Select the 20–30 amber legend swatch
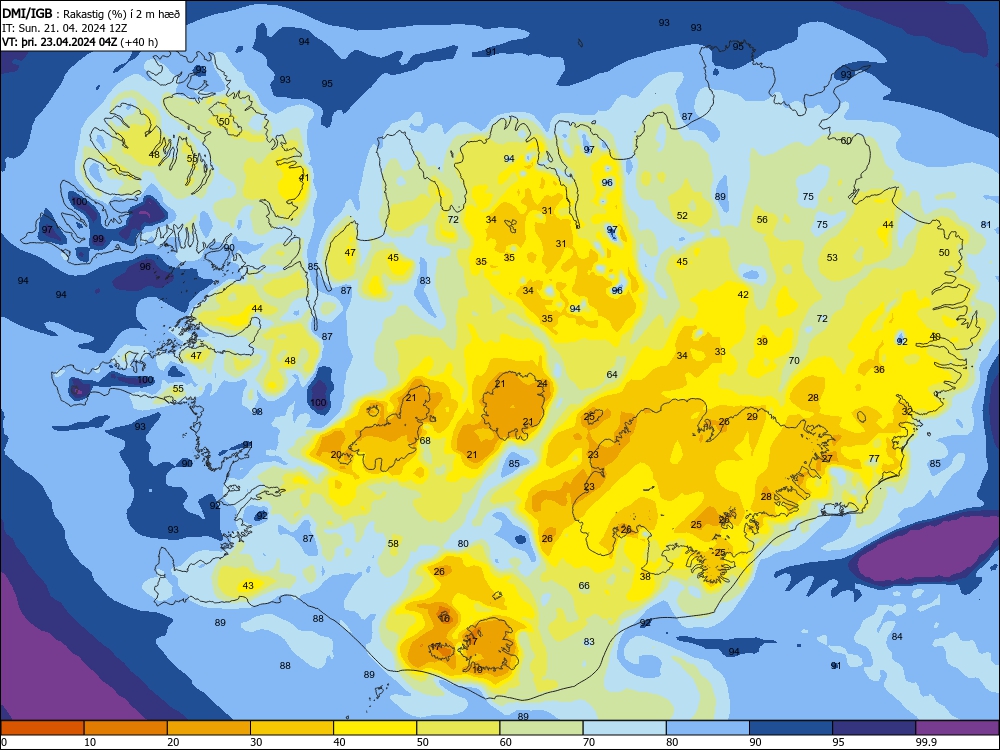This screenshot has height=750, width=1000. pos(209,728)
